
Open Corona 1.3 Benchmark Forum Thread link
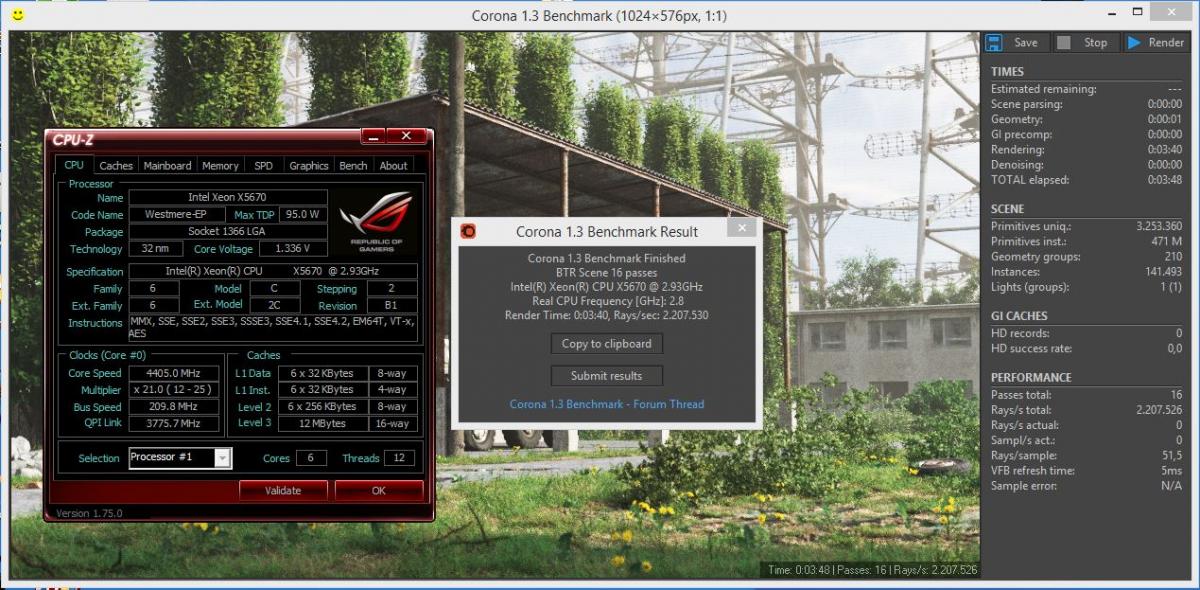pyautogui.click(x=606, y=404)
